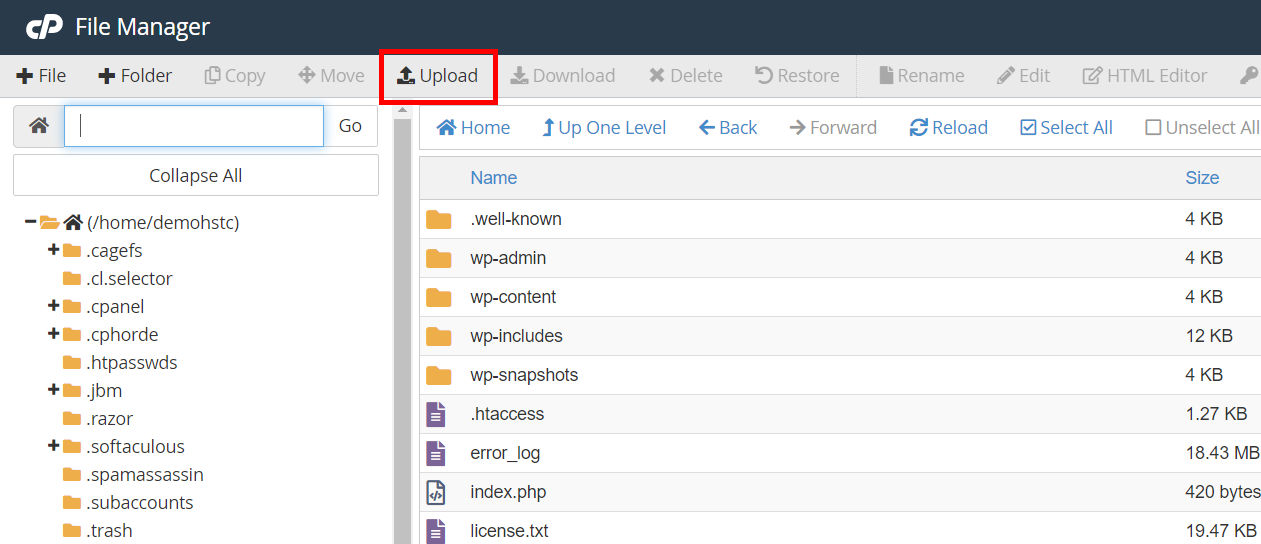Click the 18.43 MB size value
Screen dimensions: 1261x544
click(1222, 453)
